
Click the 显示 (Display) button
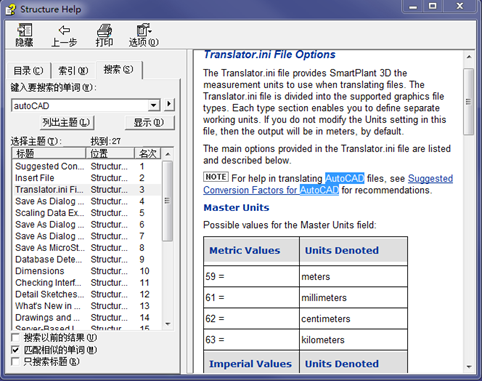[x=149, y=122]
